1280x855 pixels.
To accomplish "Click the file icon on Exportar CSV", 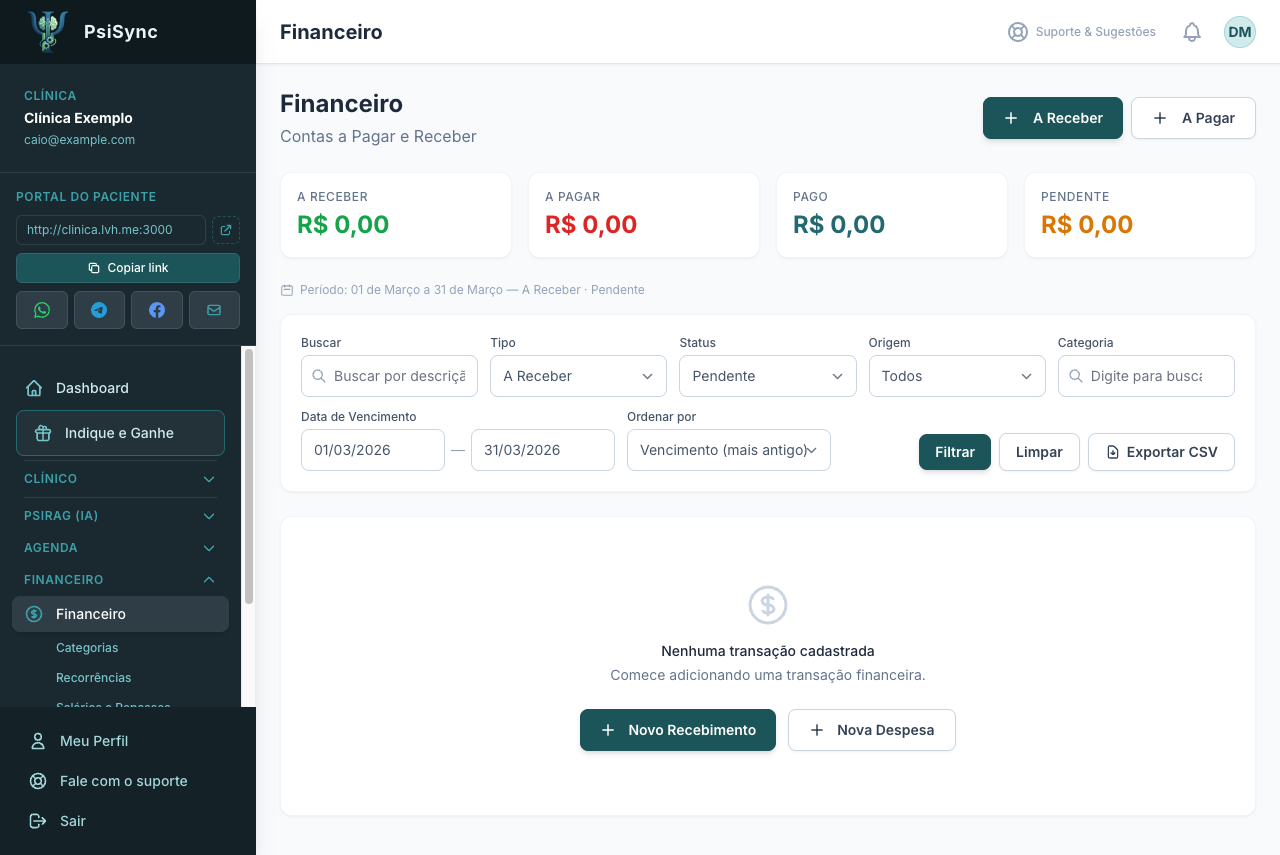I will click(1113, 452).
